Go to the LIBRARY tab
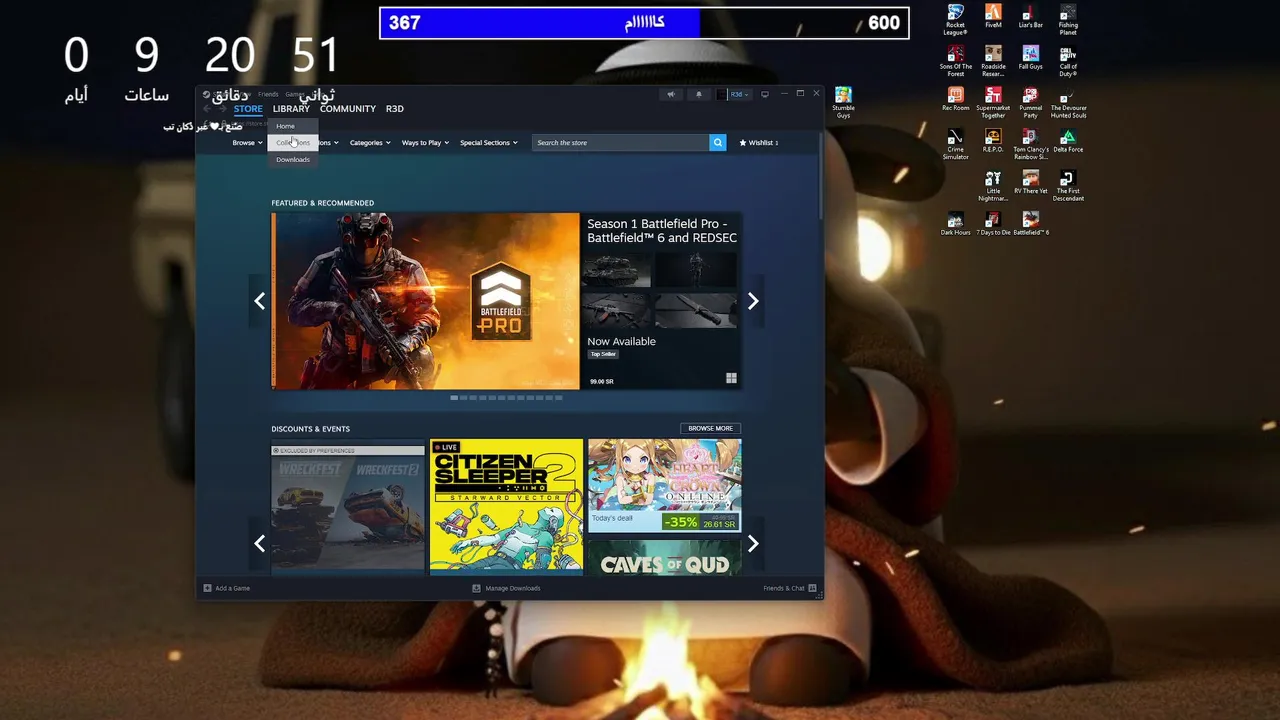Screen dimensions: 1280x720 [291, 109]
